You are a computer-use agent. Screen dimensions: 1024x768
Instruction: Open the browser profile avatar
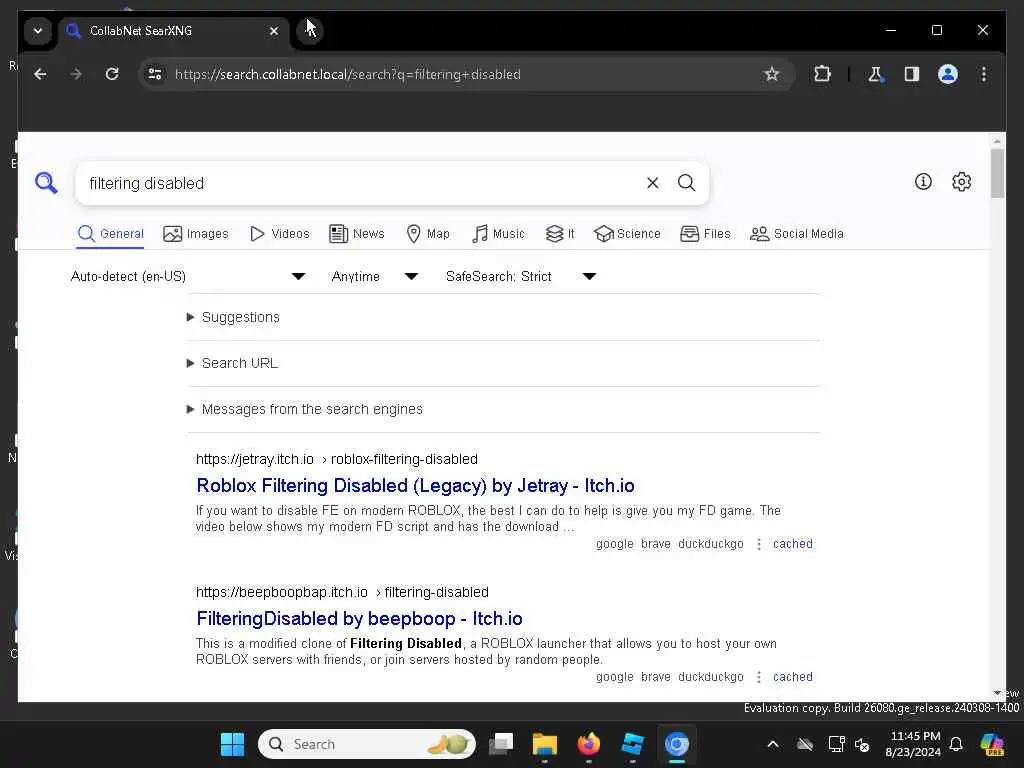click(948, 74)
